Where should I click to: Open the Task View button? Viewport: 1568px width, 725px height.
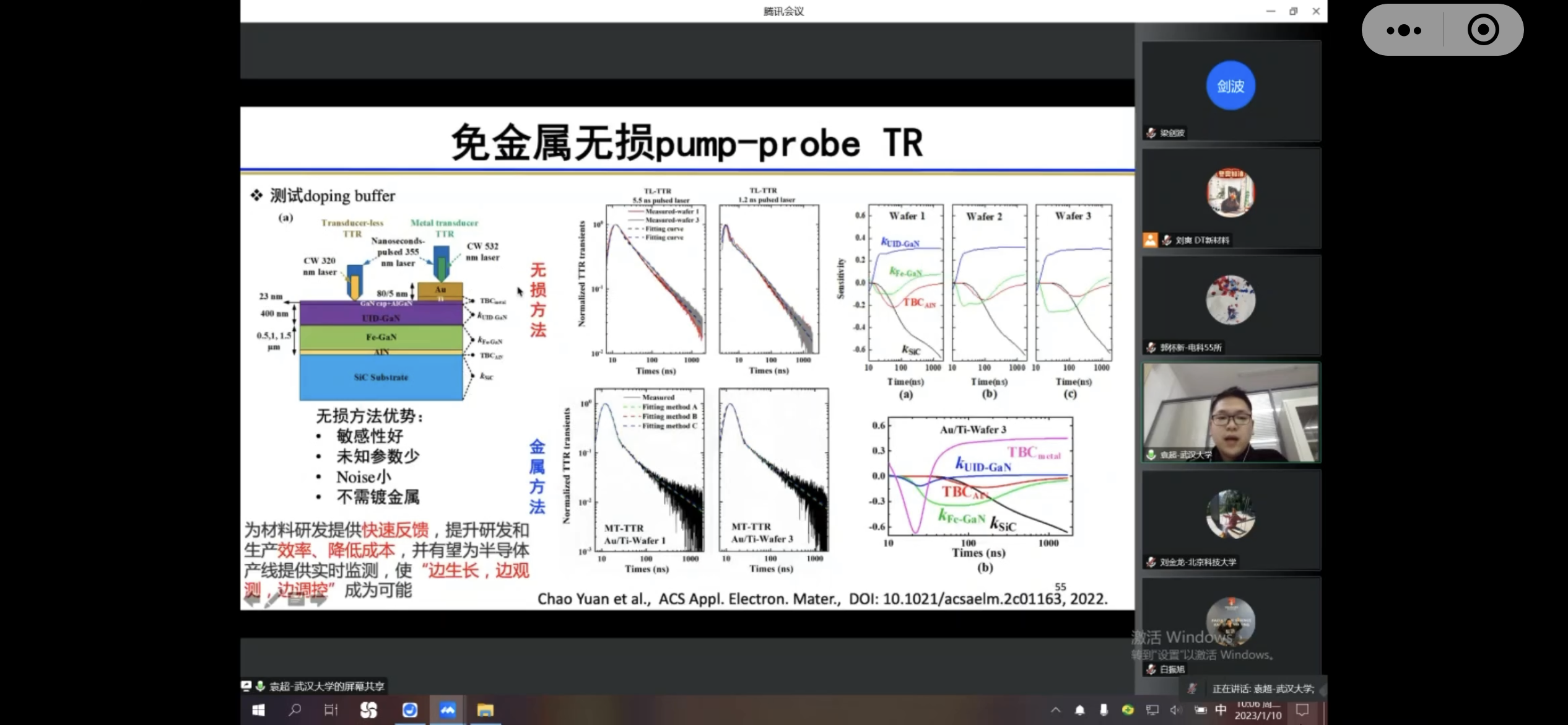(331, 710)
